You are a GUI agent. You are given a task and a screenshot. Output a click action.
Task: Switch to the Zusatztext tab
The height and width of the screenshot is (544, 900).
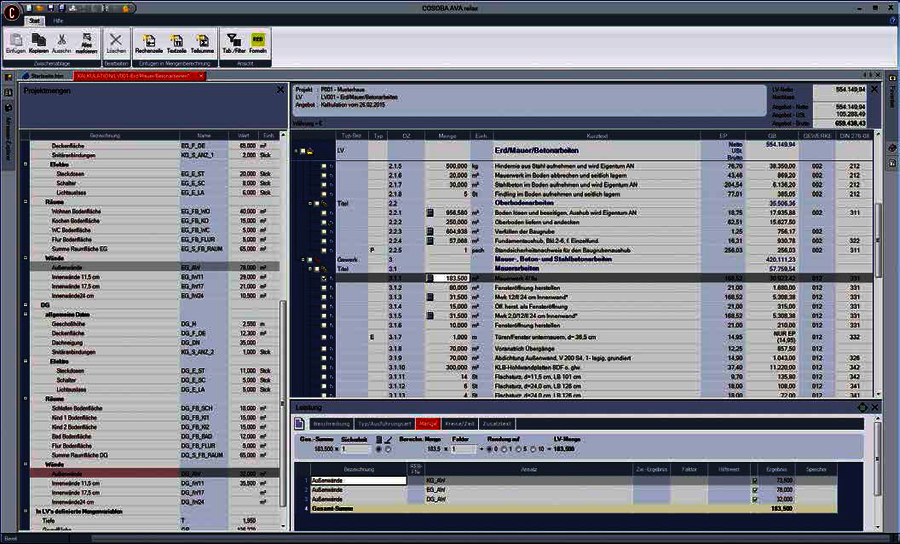point(497,423)
